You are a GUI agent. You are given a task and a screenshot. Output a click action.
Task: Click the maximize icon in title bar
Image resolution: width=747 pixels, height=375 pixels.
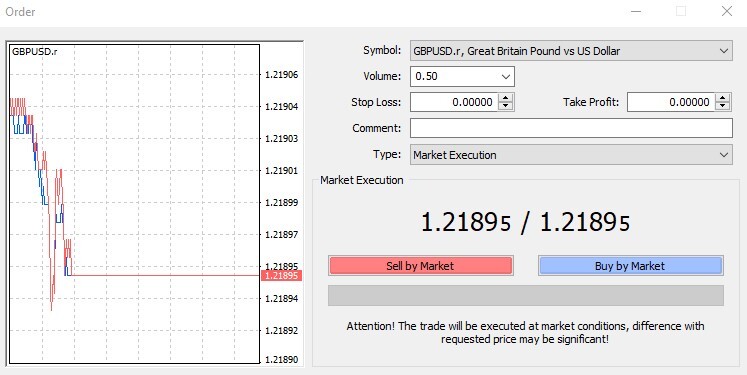(x=681, y=11)
